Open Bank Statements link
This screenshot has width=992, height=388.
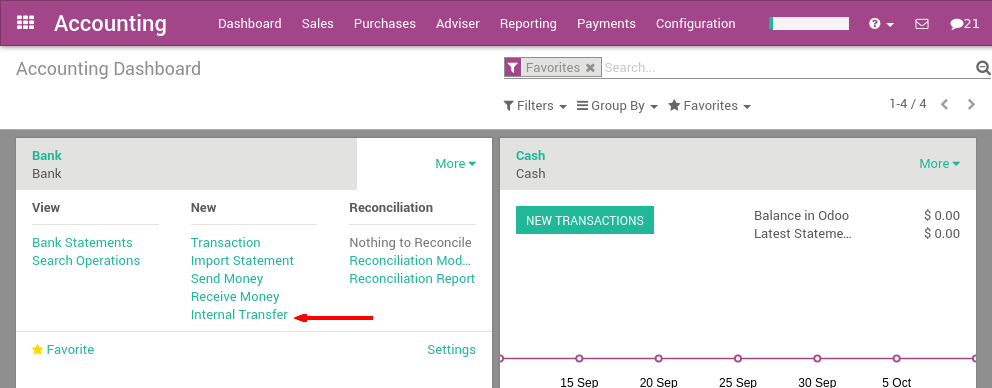pyautogui.click(x=82, y=243)
